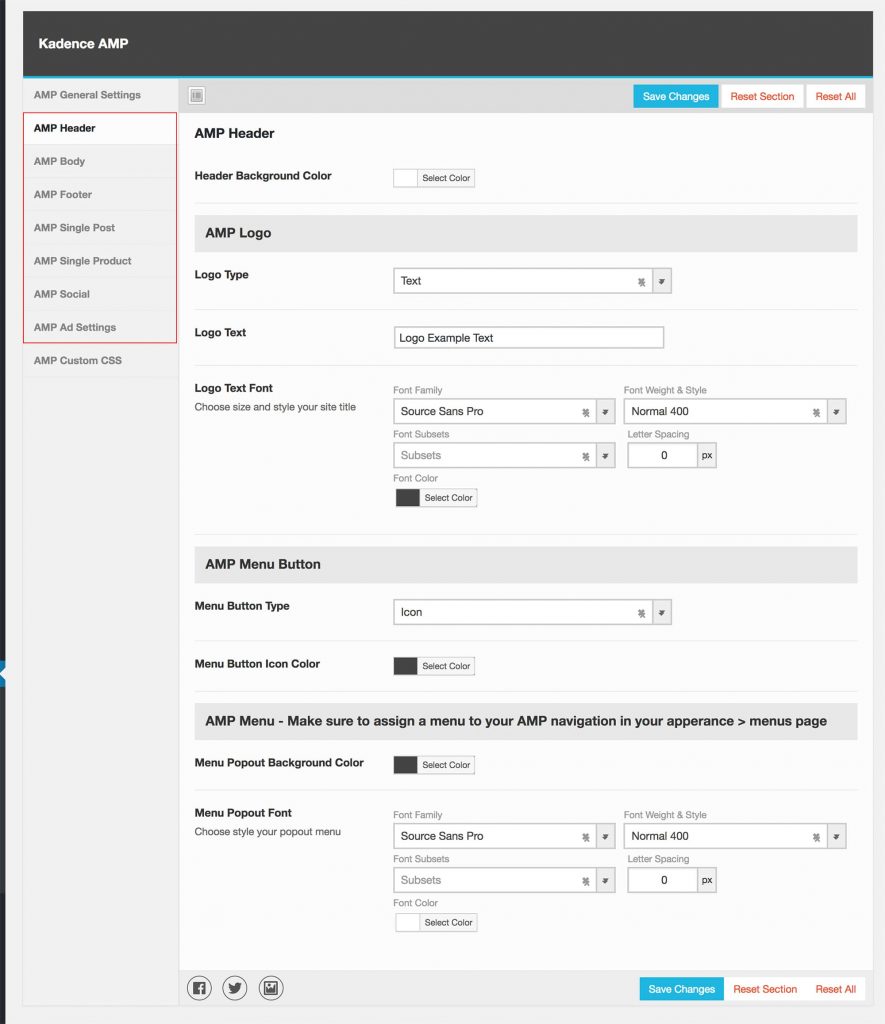Choose the Menu Button Icon Color
Image resolution: width=885 pixels, height=1024 pixels.
click(x=434, y=666)
